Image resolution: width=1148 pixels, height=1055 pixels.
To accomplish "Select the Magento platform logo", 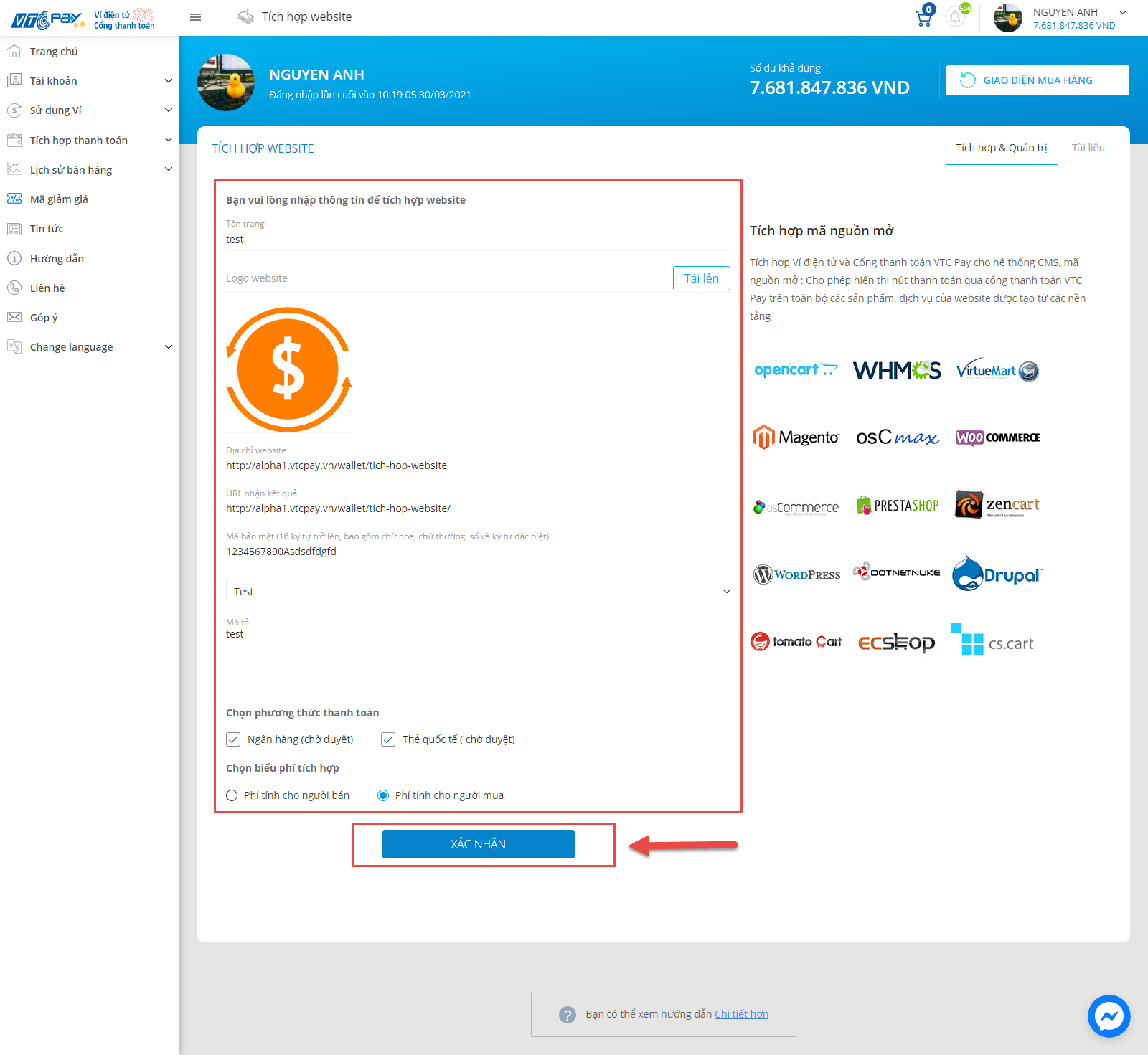I will [x=796, y=437].
